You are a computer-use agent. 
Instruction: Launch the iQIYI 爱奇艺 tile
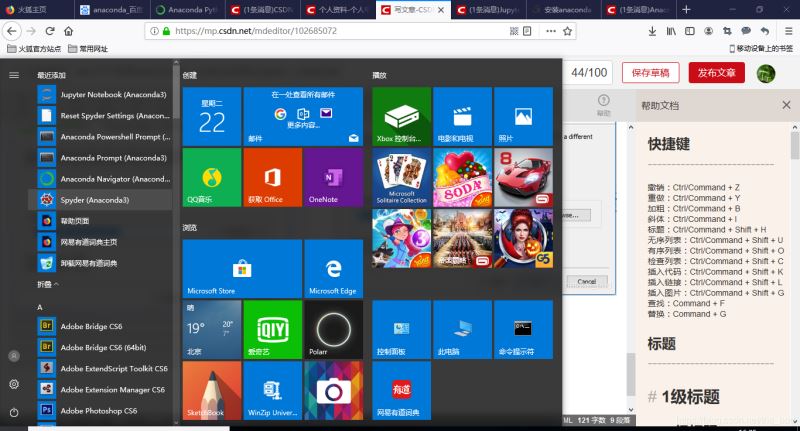point(272,329)
